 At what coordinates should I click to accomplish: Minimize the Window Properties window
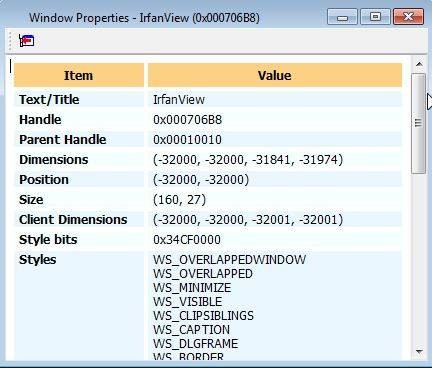click(x=342, y=17)
